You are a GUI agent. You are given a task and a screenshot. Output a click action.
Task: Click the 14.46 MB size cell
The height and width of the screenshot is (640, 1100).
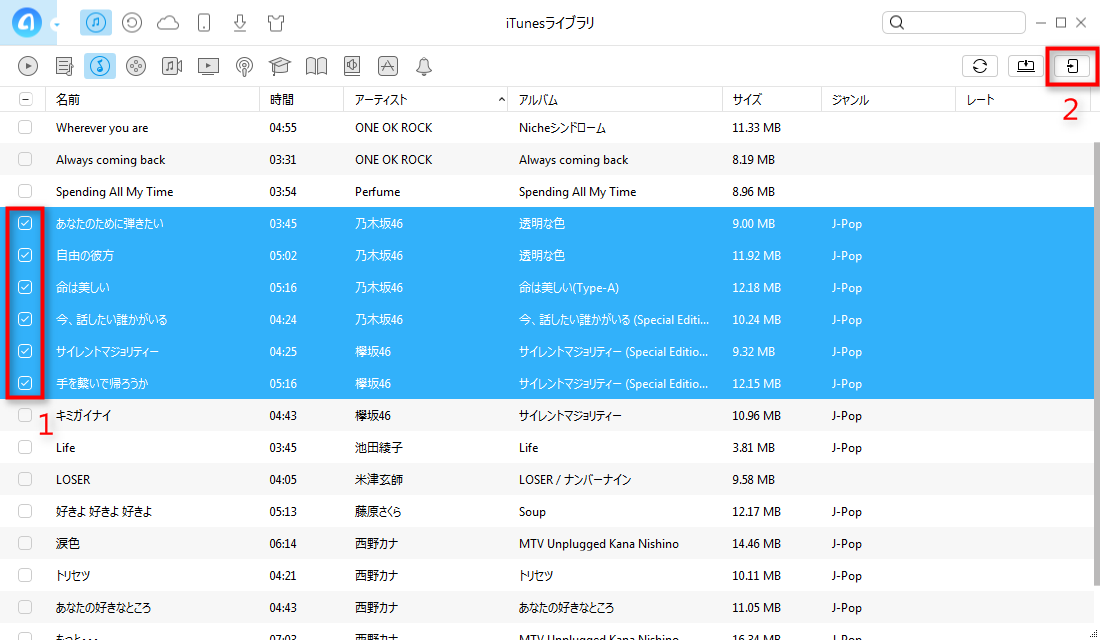(756, 544)
